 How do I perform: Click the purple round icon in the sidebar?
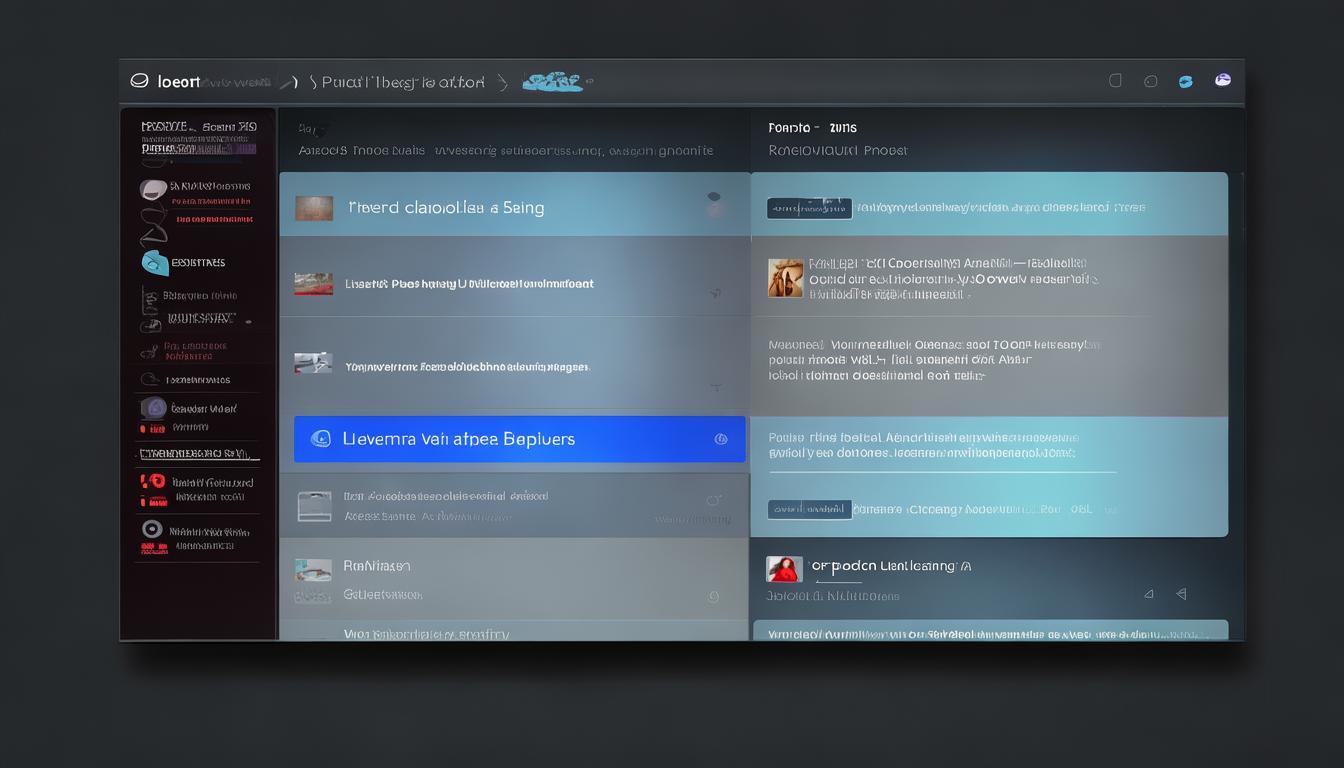pos(154,407)
